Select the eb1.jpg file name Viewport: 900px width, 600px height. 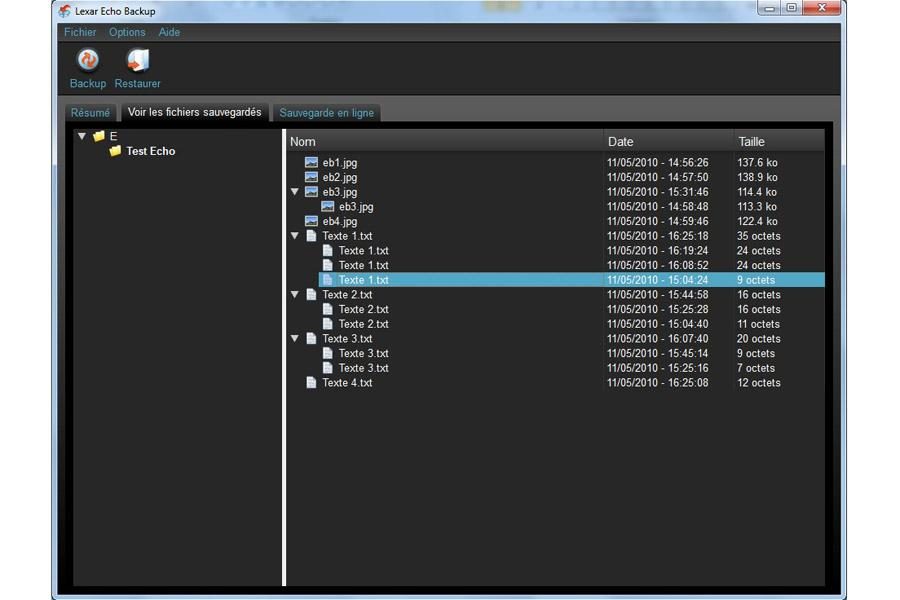point(340,162)
